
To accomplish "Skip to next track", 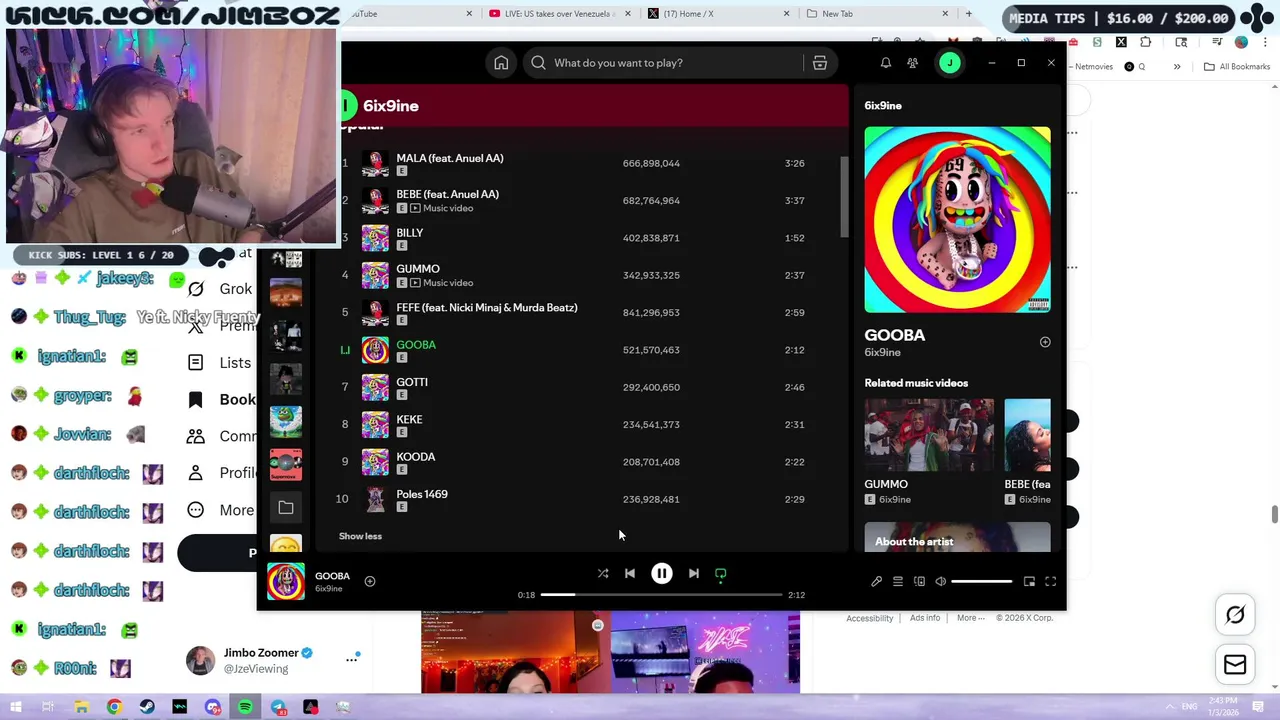I will [x=693, y=574].
